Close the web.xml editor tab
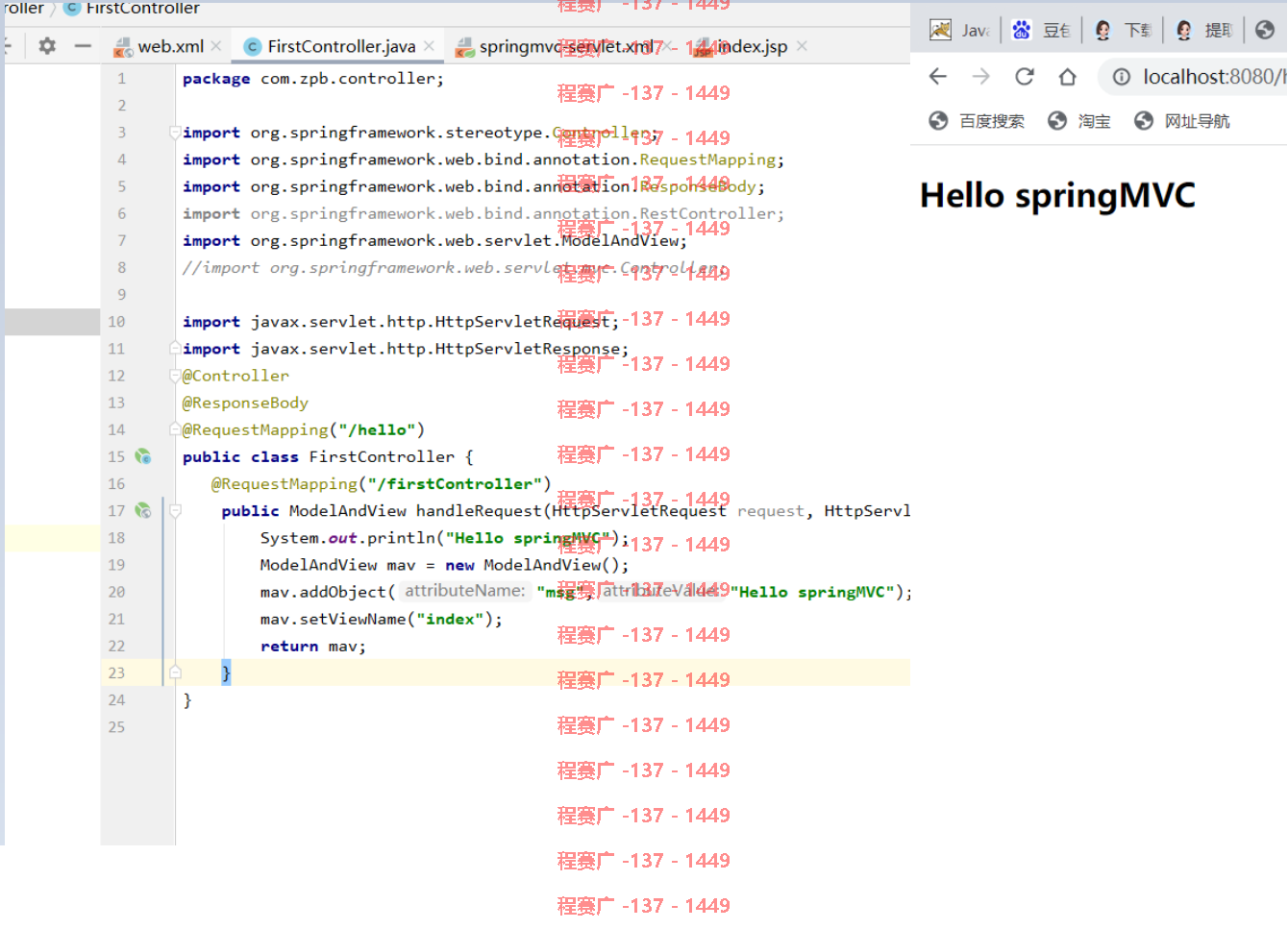This screenshot has width=1288, height=929. [x=216, y=46]
